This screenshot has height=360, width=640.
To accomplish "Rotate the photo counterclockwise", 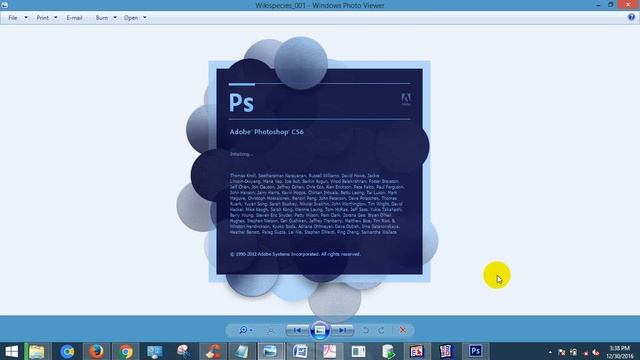I will [x=366, y=330].
